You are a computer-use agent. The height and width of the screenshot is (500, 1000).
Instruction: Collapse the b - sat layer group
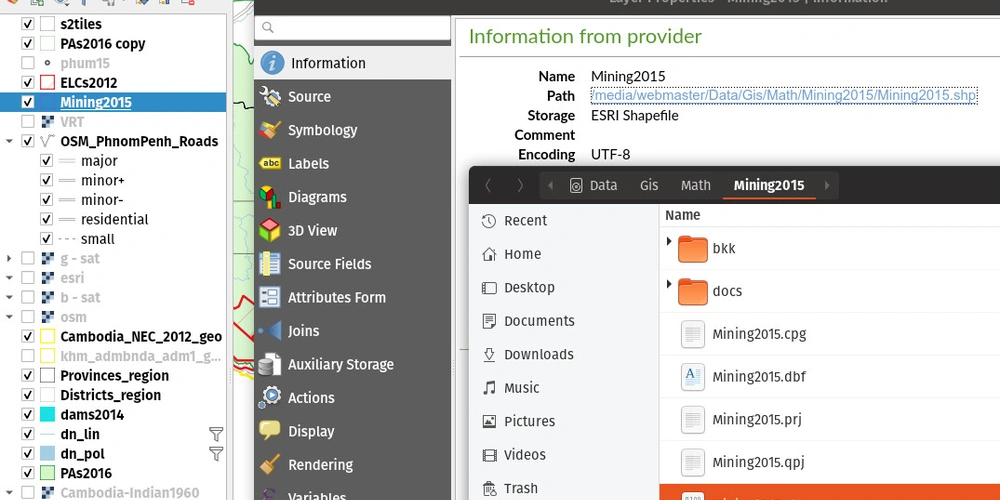pos(9,297)
